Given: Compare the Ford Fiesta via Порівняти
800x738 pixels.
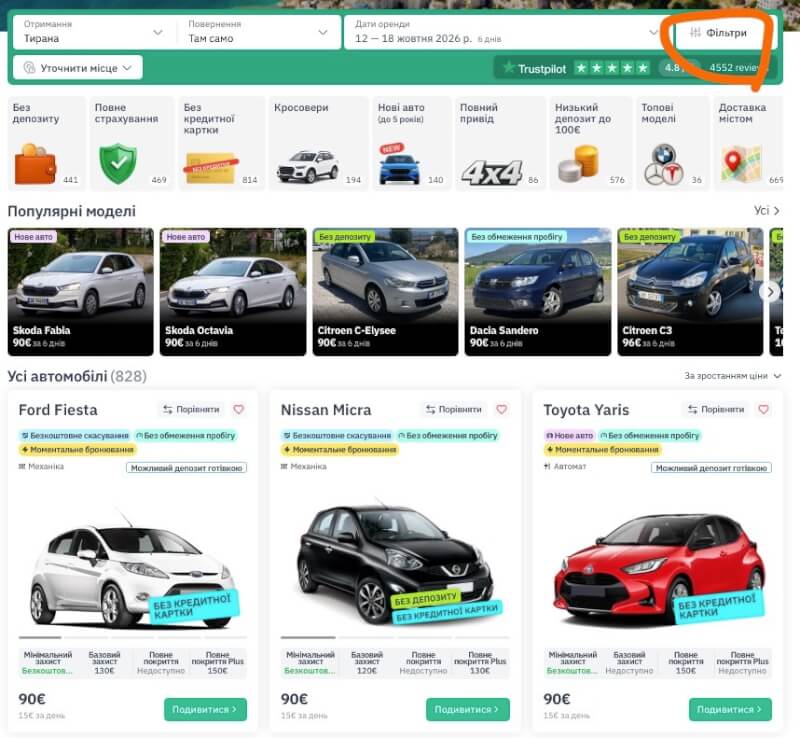Looking at the screenshot, I should pos(191,409).
